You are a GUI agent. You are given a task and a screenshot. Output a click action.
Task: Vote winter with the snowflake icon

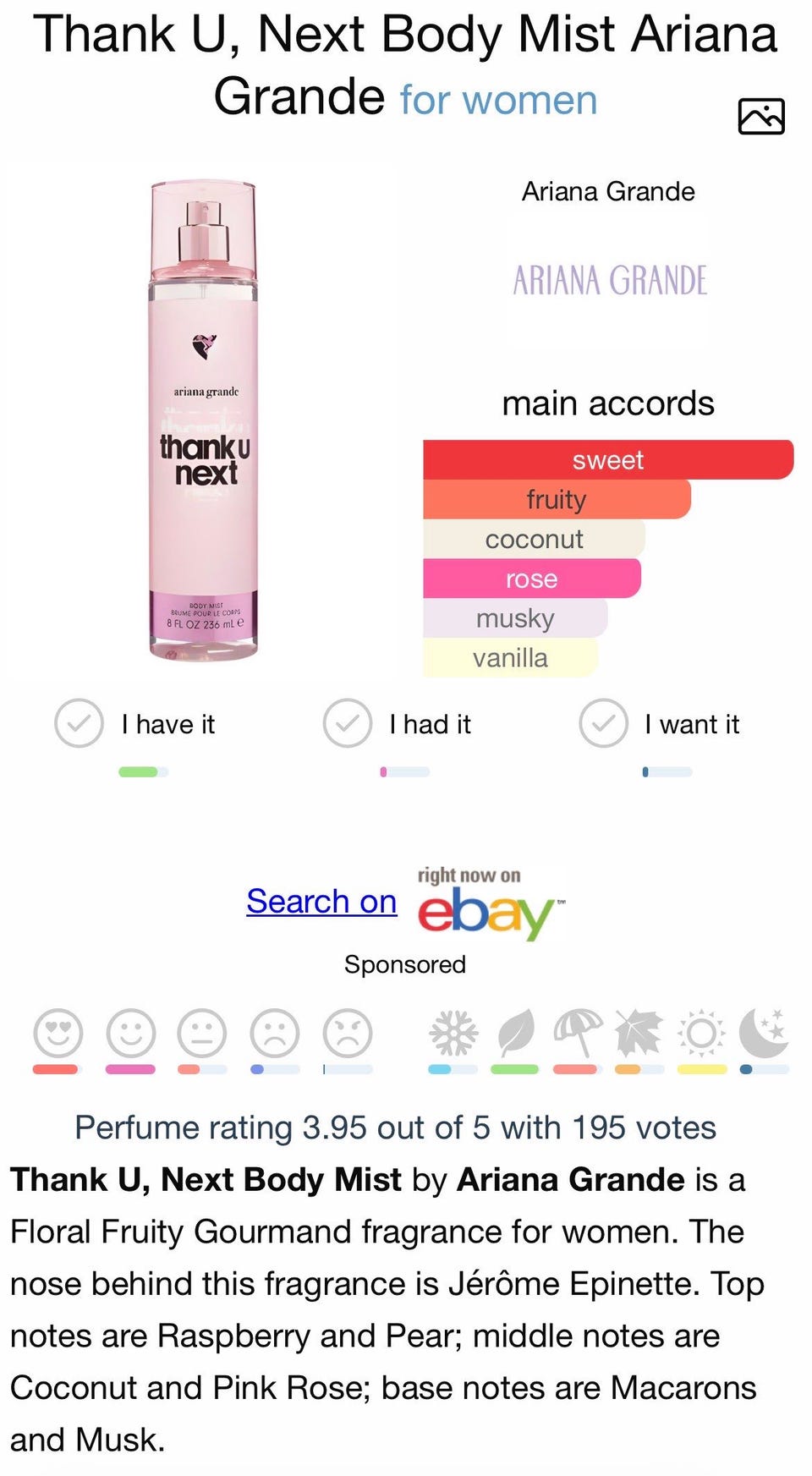tap(453, 1033)
